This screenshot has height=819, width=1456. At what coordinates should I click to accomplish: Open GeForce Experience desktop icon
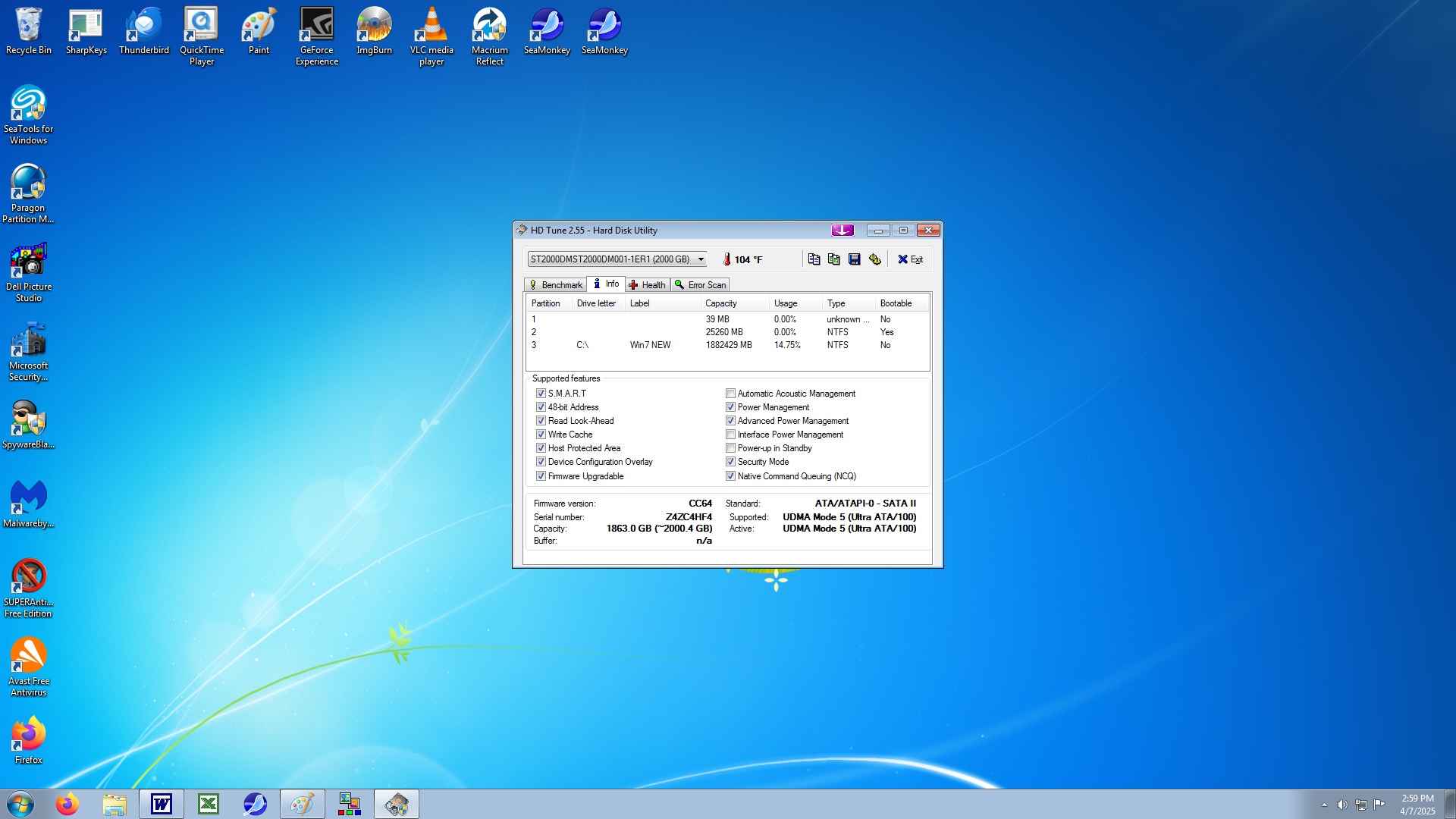(317, 36)
